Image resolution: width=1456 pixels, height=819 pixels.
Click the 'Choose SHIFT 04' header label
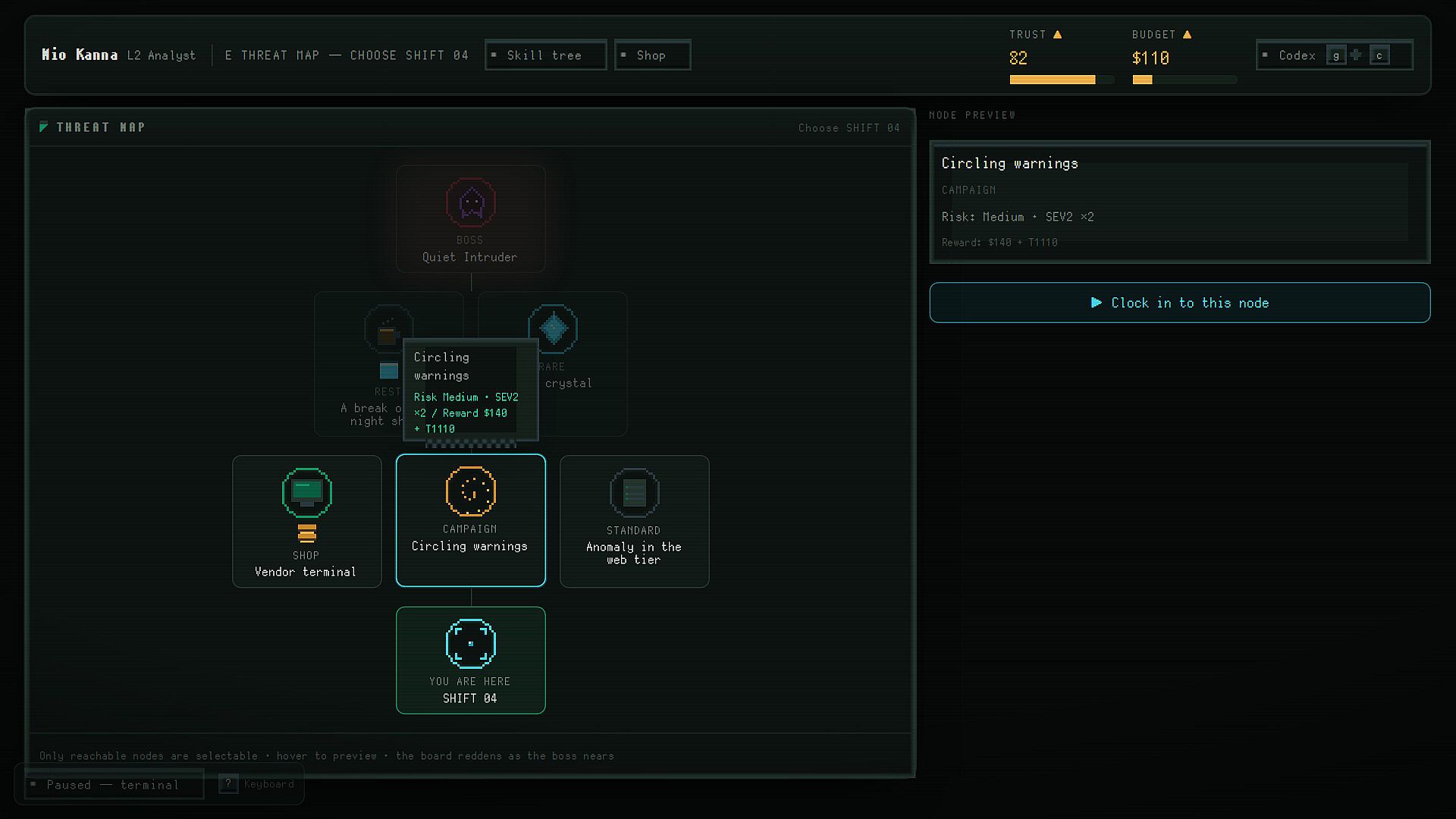click(x=849, y=128)
